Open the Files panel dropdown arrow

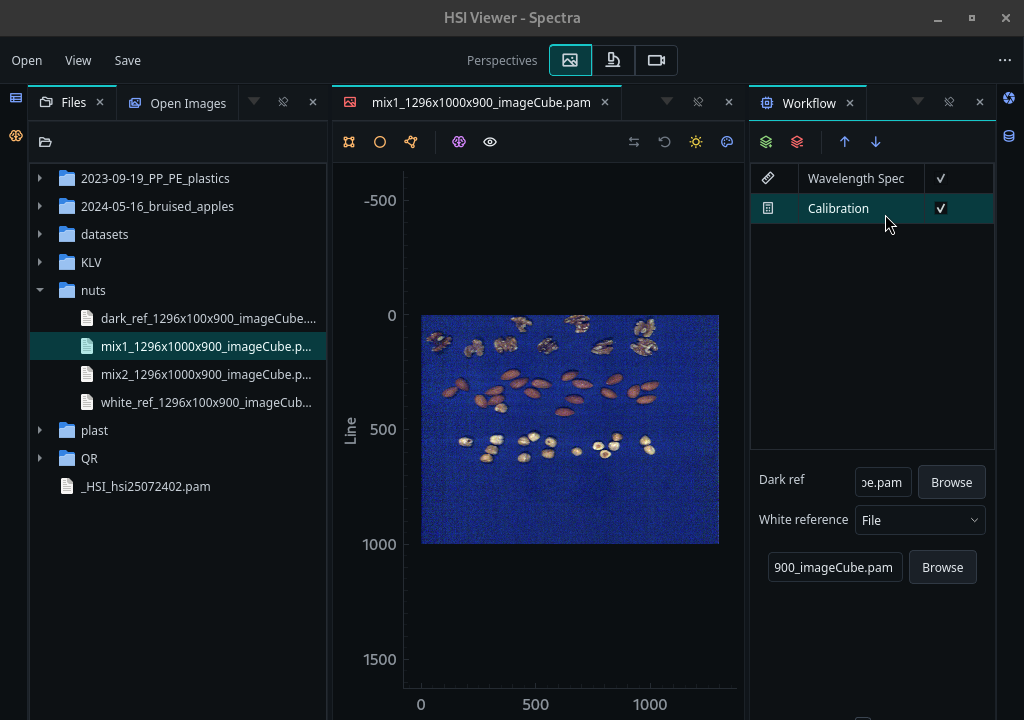point(254,101)
